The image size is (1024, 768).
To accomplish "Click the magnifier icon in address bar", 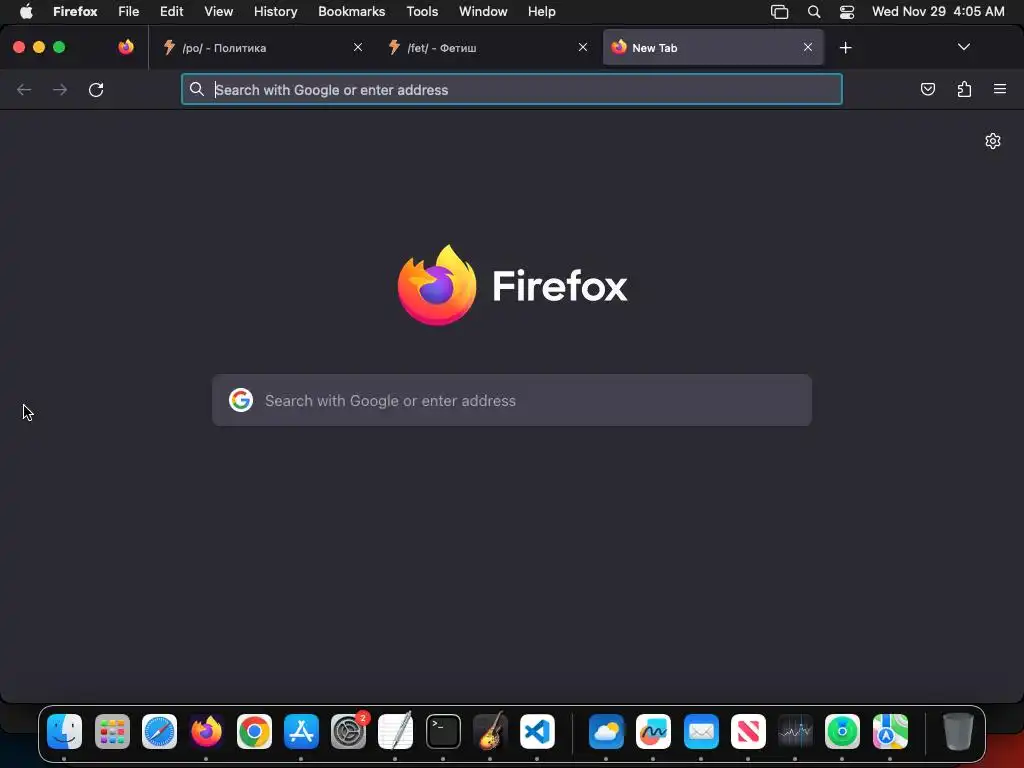I will [197, 89].
